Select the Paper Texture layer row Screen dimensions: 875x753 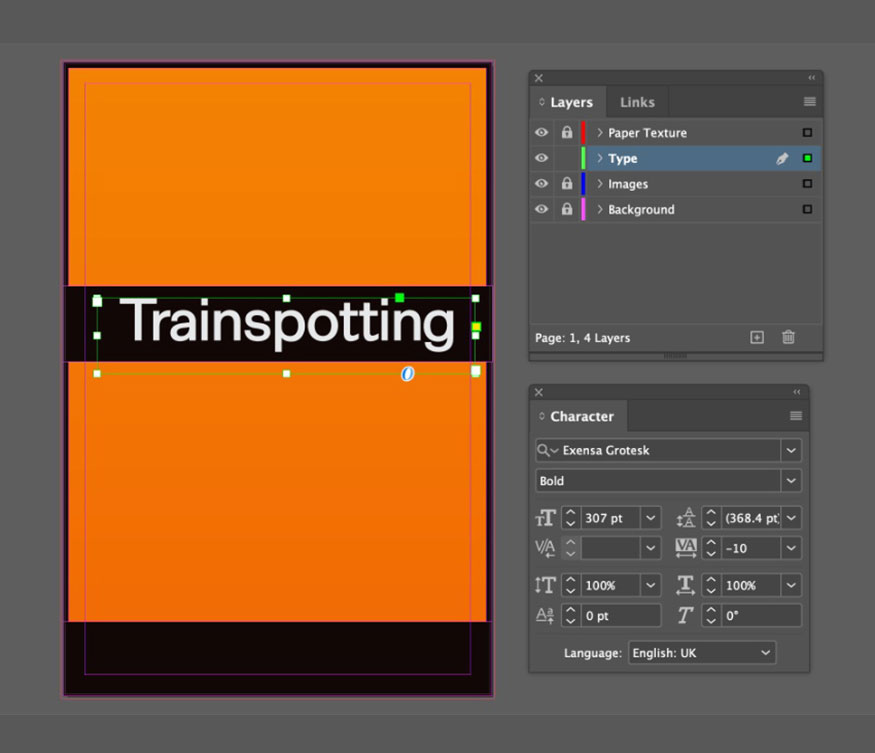click(675, 132)
